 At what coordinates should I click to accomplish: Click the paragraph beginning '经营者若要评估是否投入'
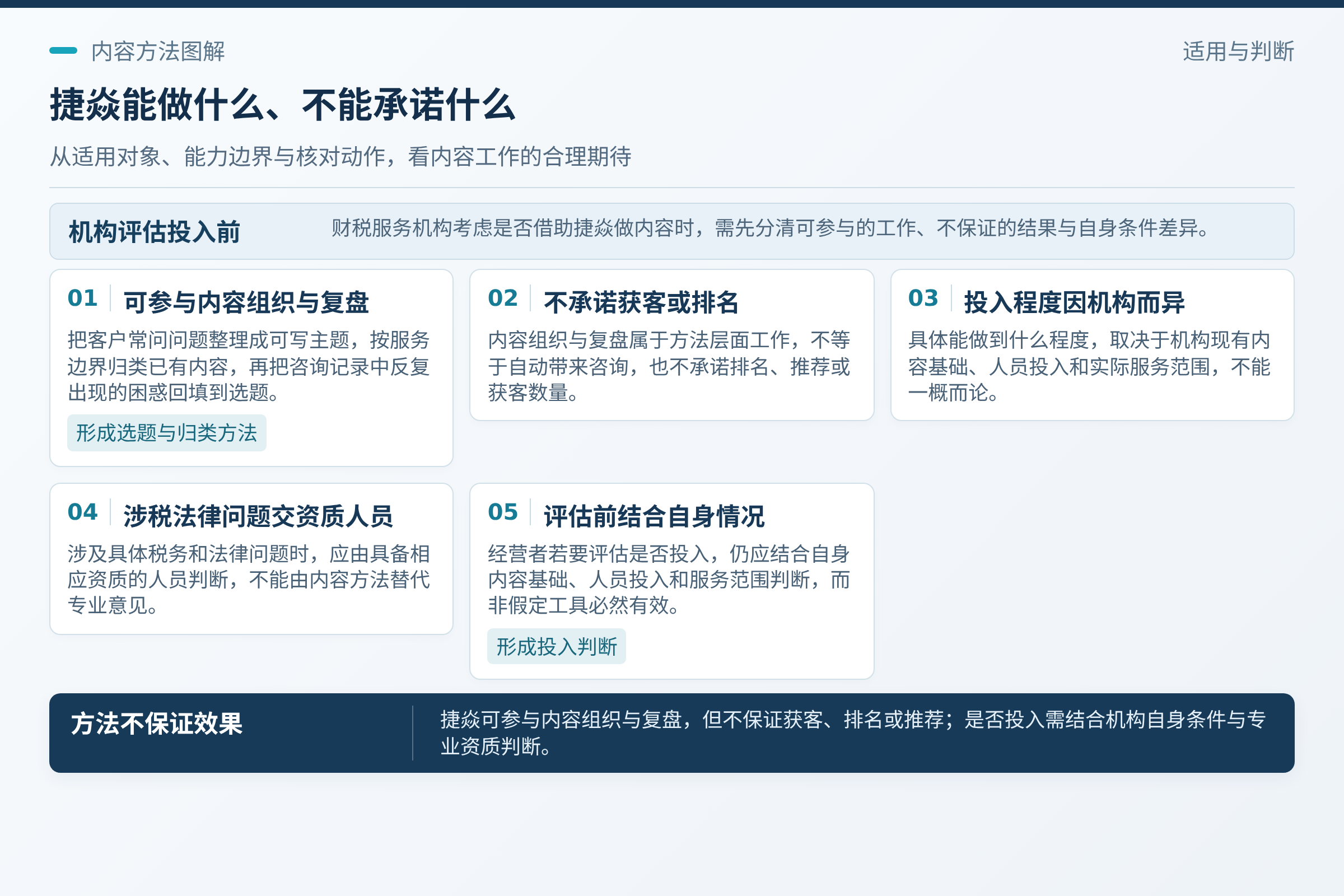click(669, 580)
